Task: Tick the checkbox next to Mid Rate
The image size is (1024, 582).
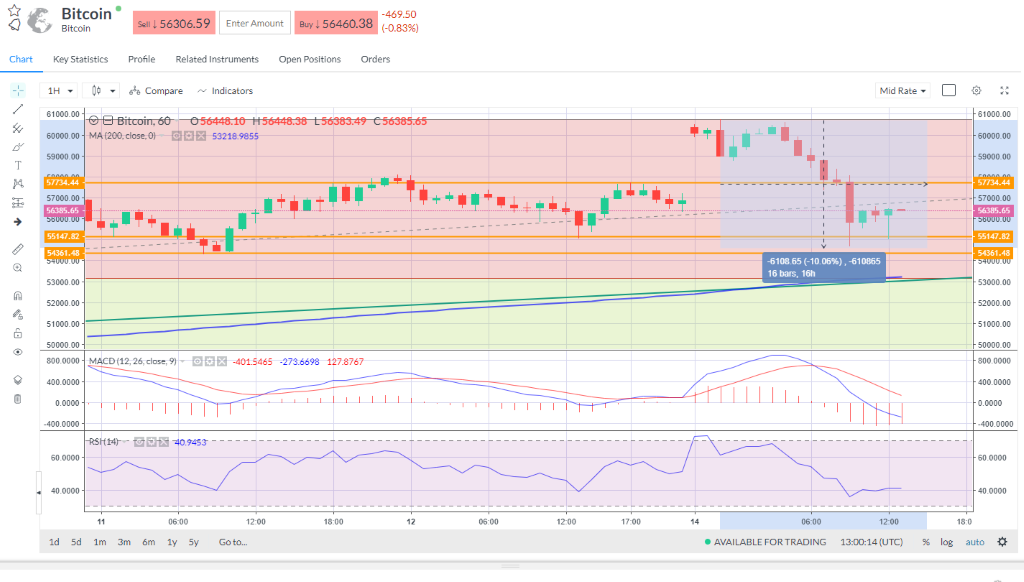Action: coord(949,90)
